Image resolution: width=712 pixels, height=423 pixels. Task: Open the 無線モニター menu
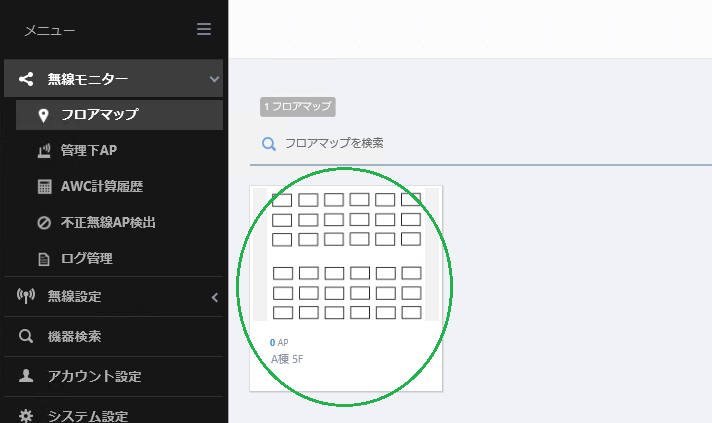[x=114, y=79]
